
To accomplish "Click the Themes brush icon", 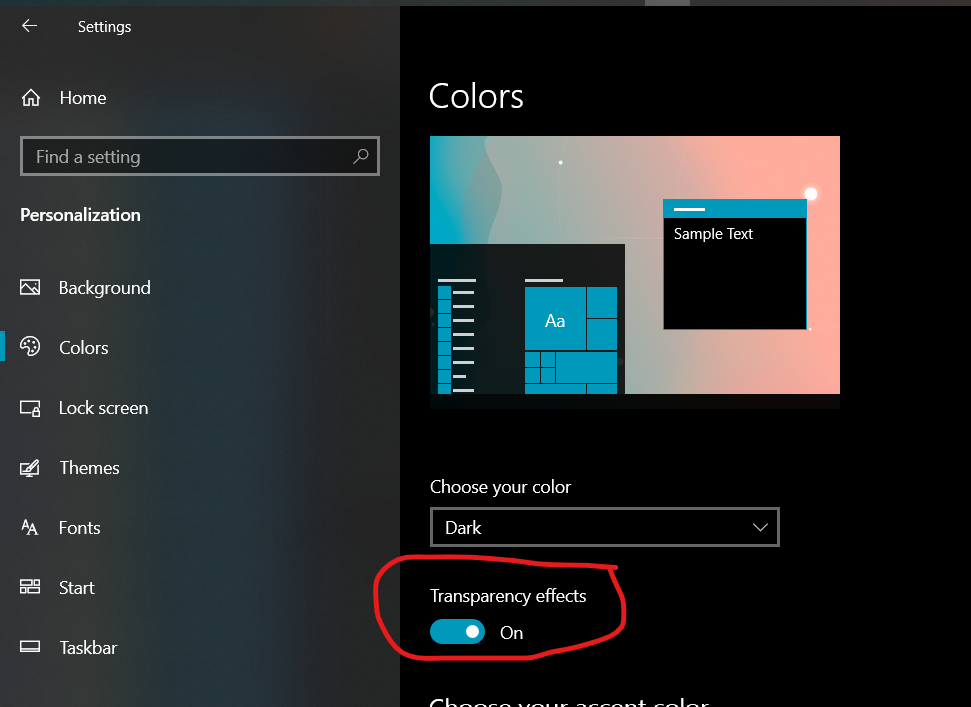I will pos(30,468).
